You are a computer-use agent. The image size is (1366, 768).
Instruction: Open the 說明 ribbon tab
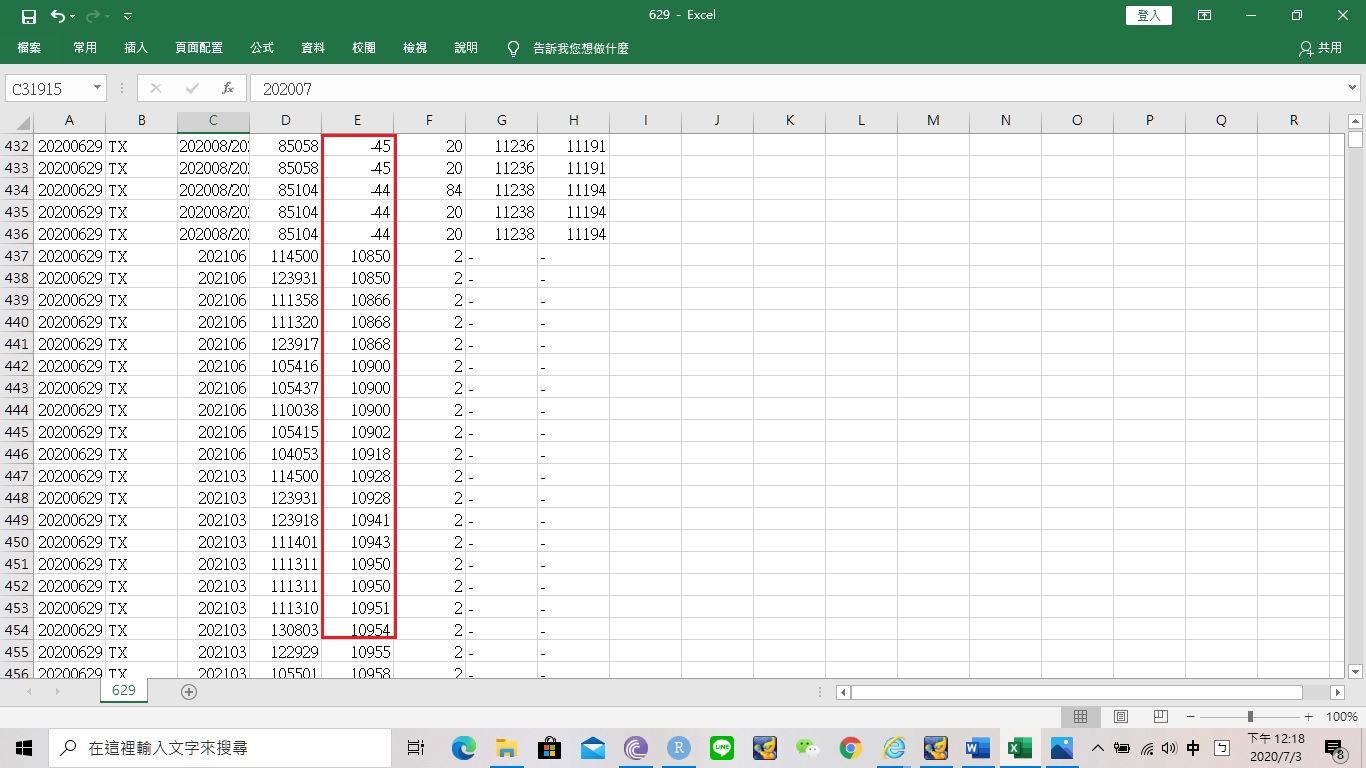pos(466,48)
